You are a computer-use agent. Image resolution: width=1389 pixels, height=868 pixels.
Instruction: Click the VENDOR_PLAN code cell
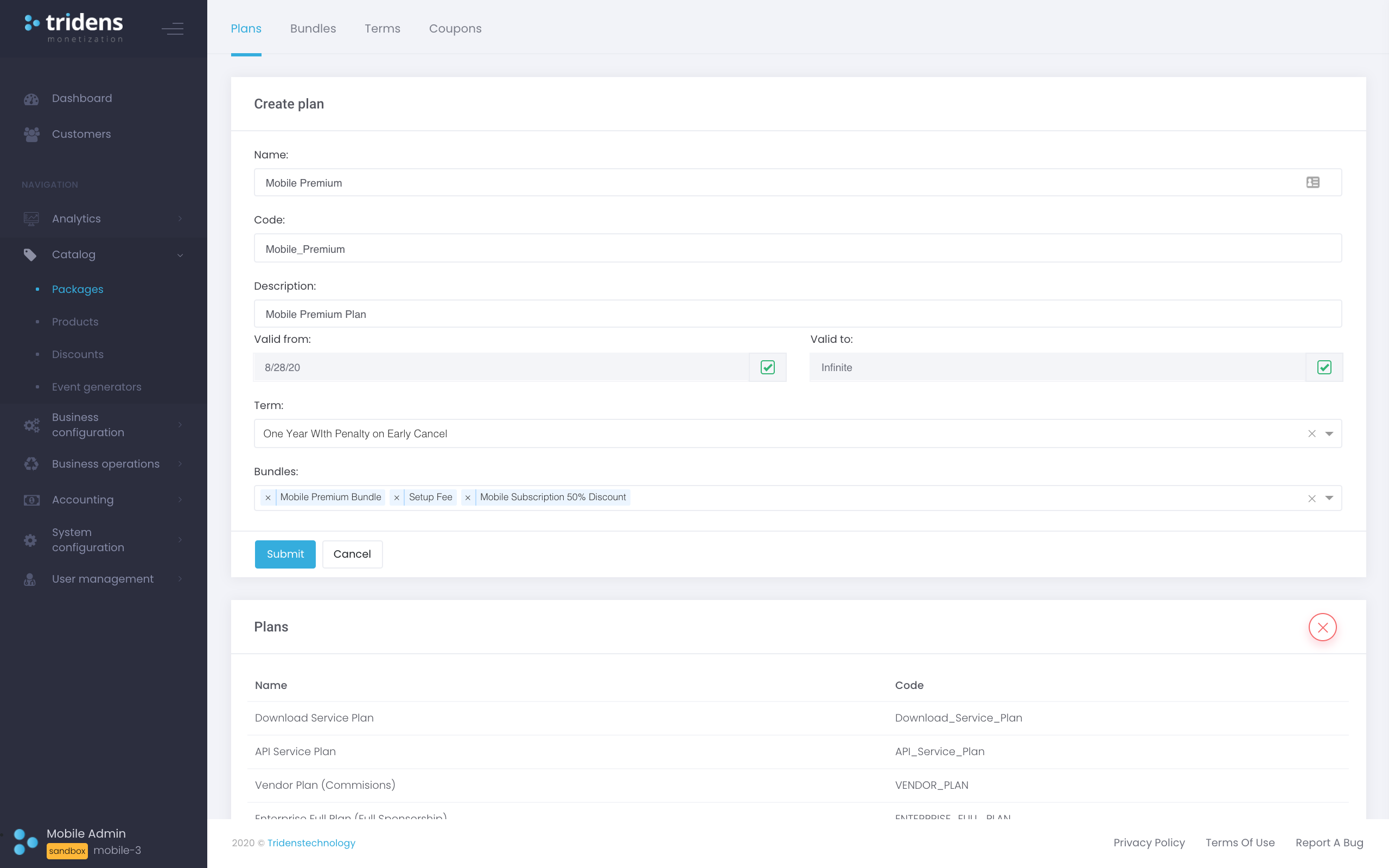(932, 786)
